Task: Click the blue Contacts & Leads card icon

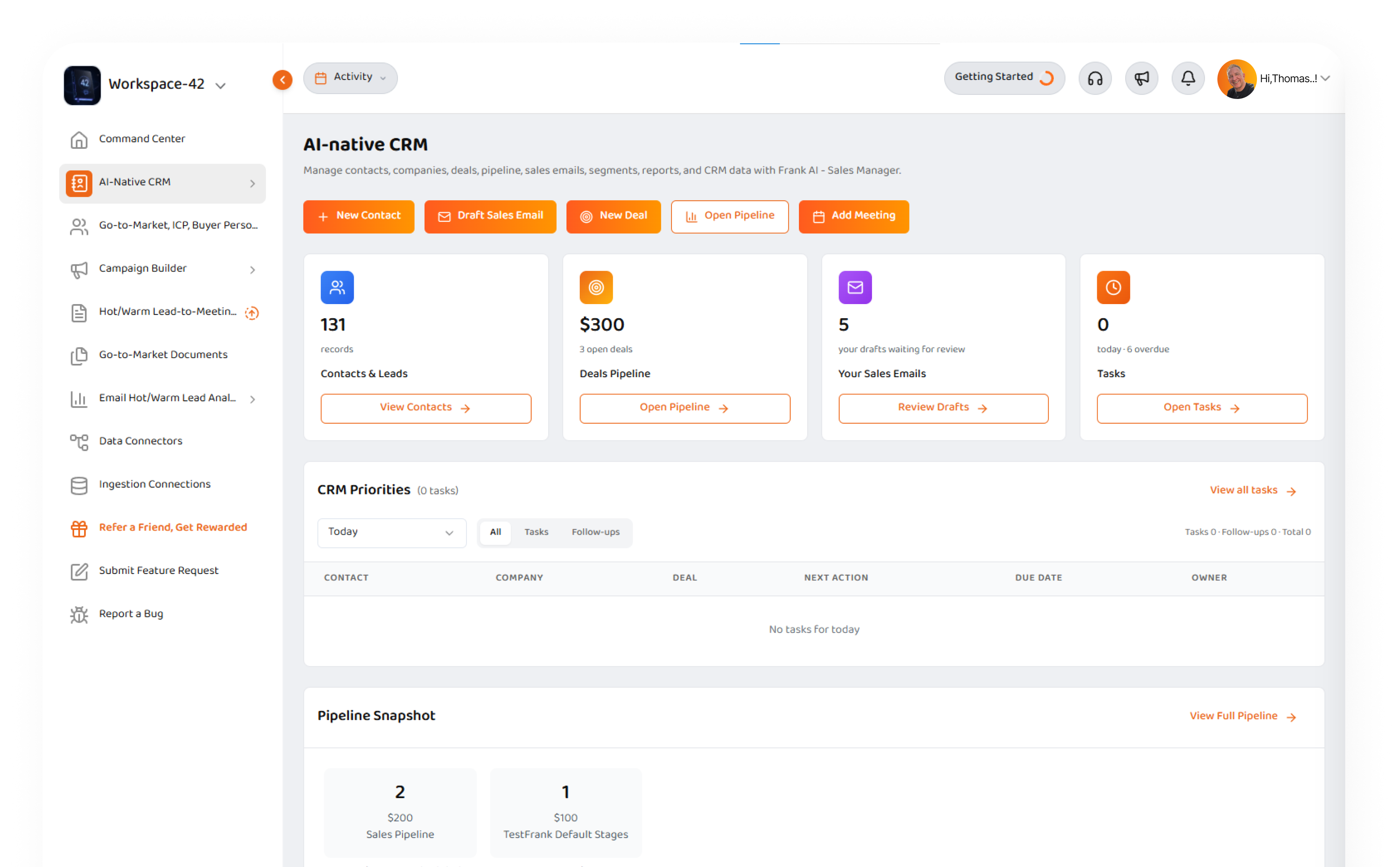Action: tap(337, 287)
